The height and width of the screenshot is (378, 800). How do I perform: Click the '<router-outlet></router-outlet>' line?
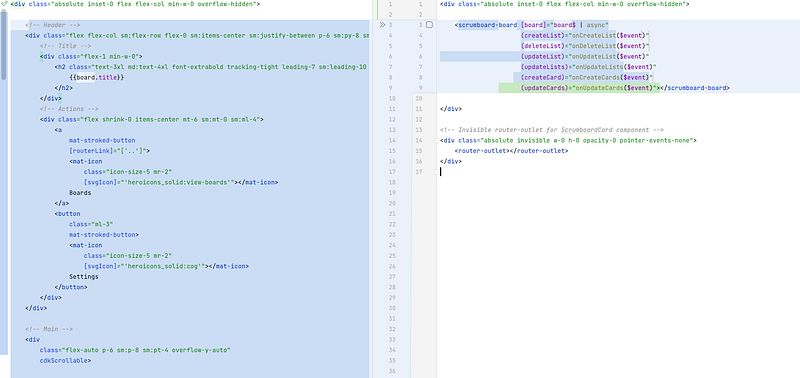[x=511, y=151]
